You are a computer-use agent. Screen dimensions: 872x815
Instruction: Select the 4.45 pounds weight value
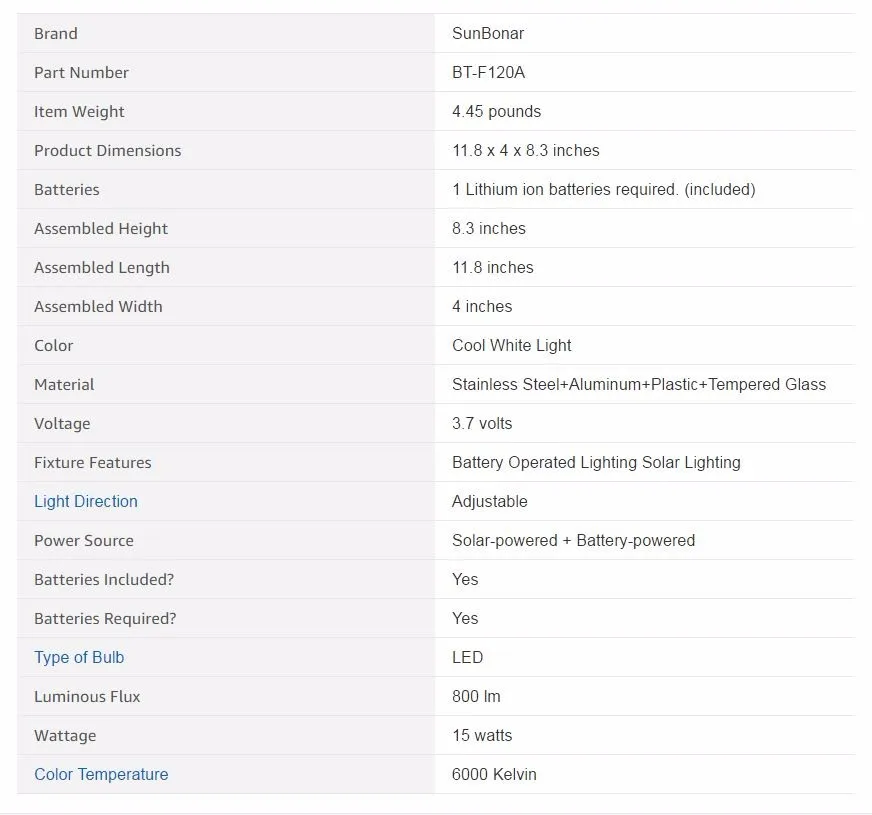496,111
